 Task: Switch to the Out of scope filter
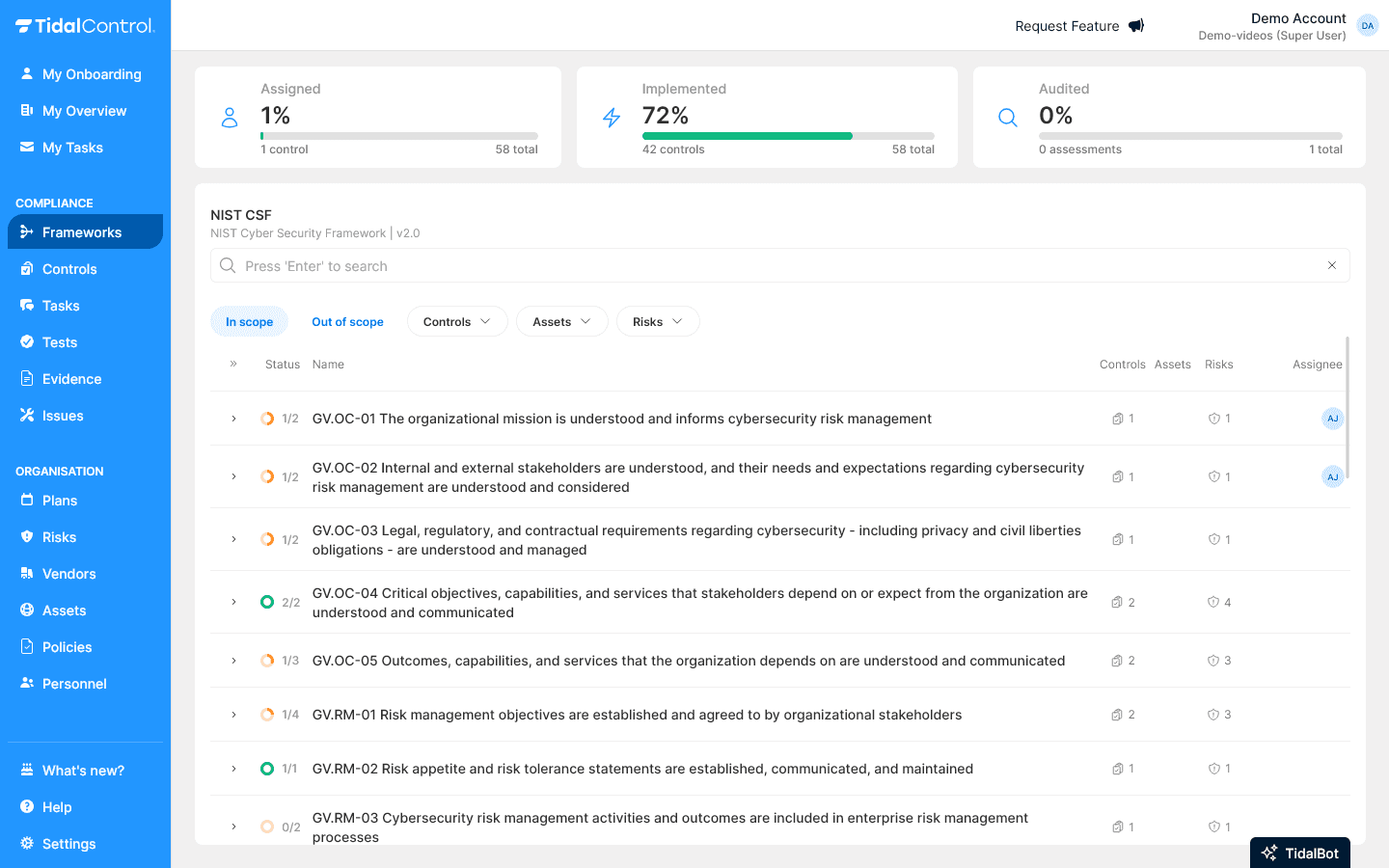click(x=347, y=321)
